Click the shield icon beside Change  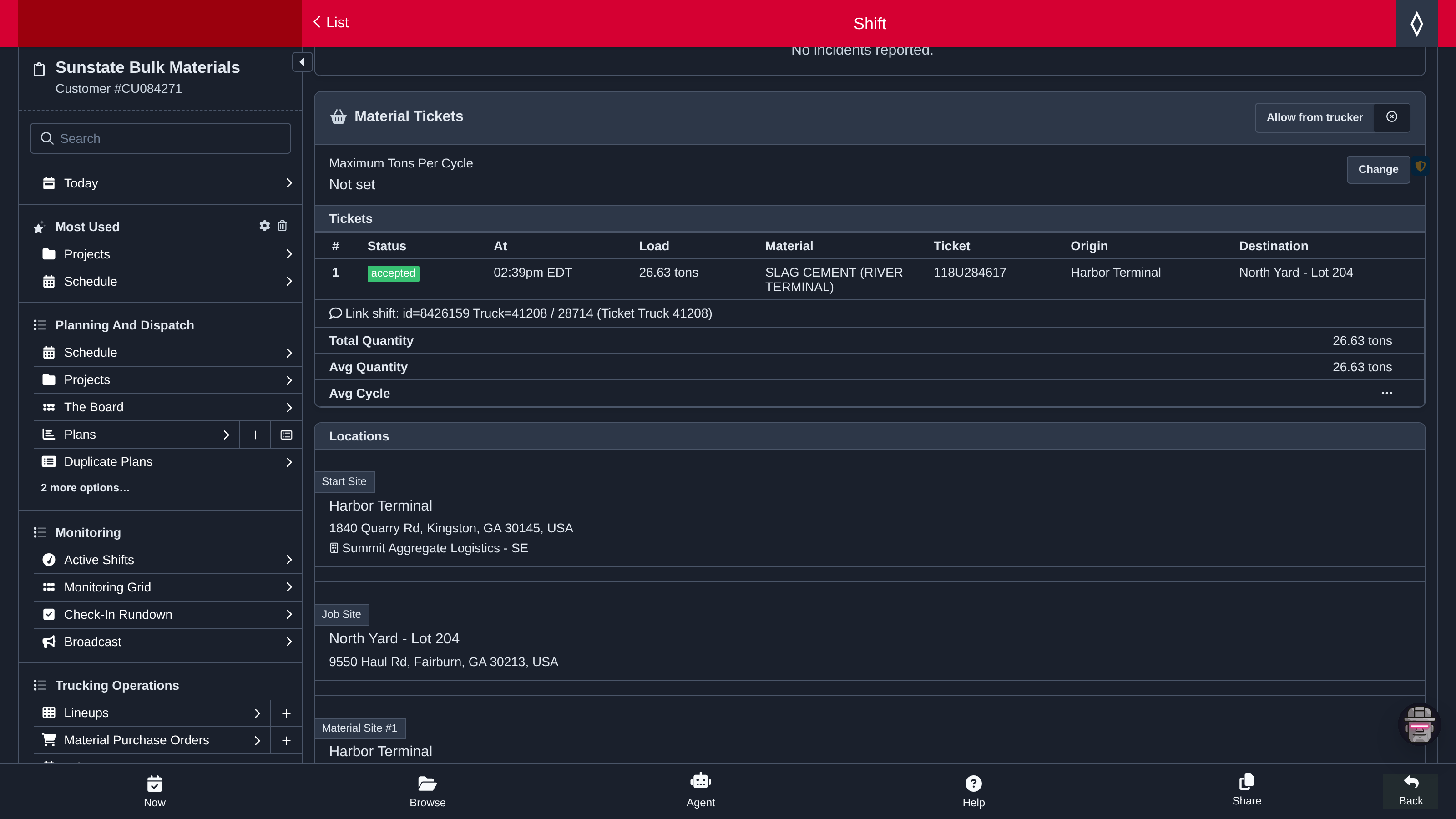1421,166
